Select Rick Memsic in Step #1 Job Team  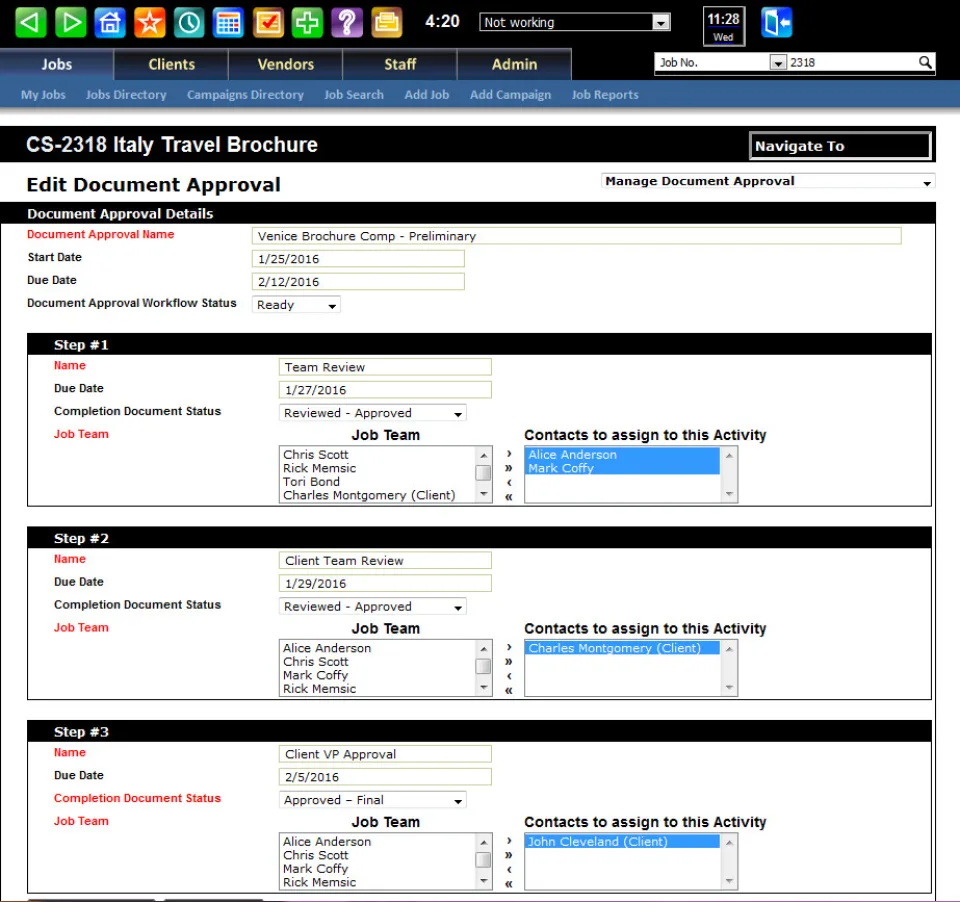pos(319,468)
